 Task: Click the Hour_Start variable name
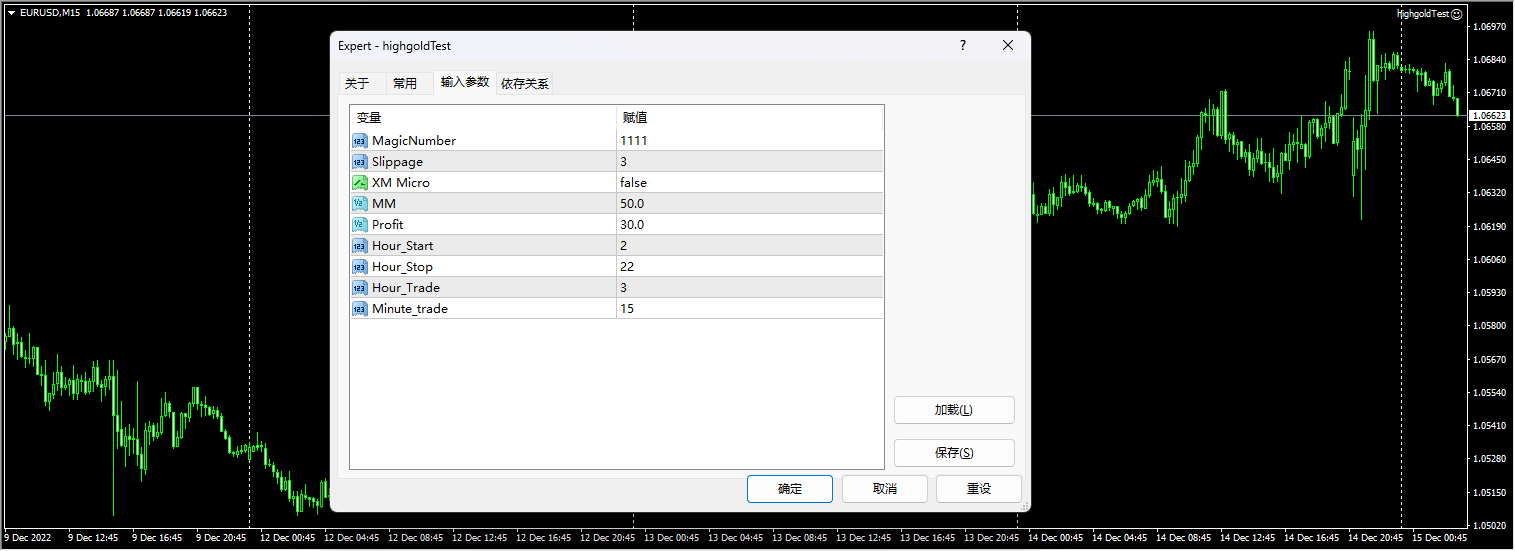point(402,246)
